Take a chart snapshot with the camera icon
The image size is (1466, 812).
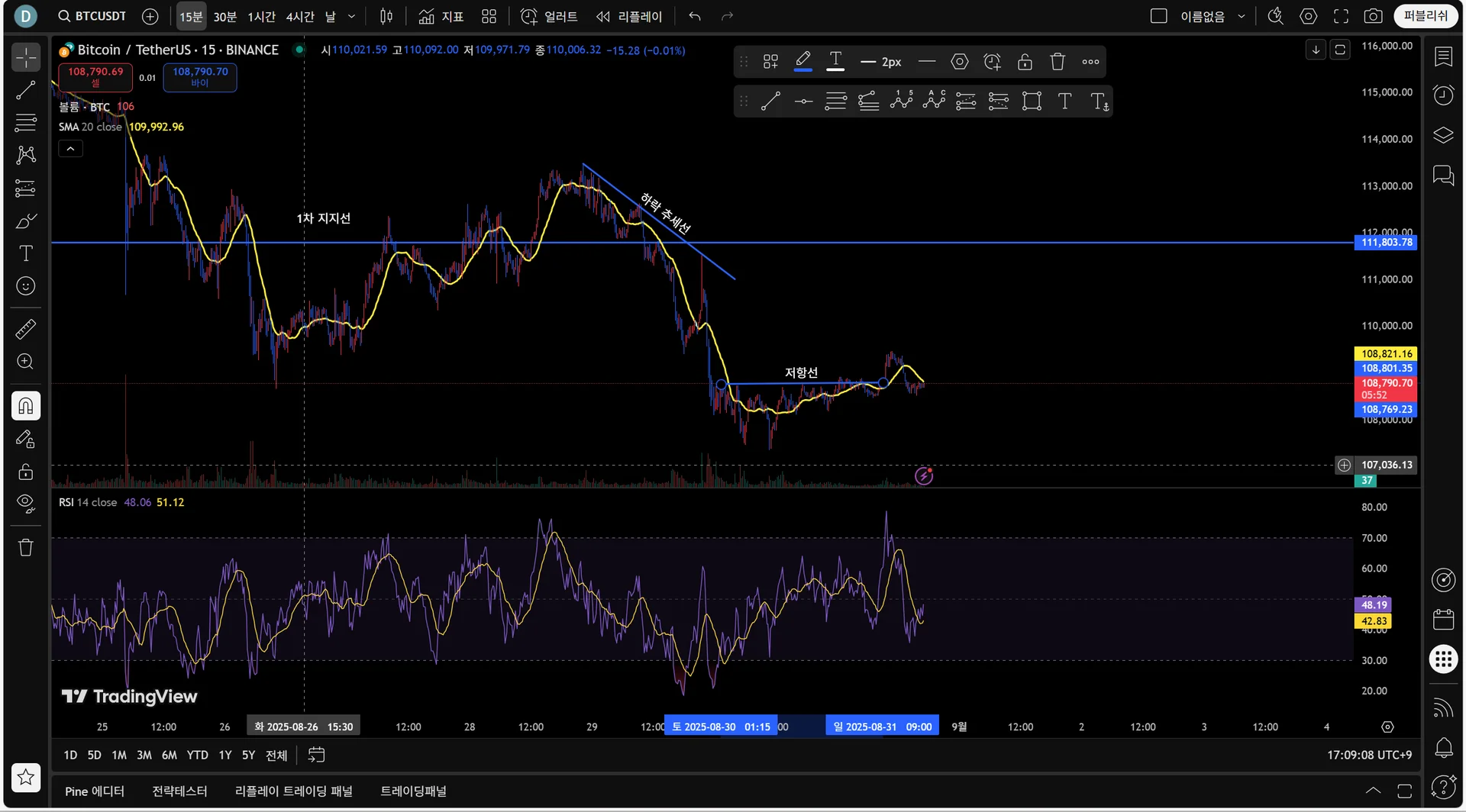point(1373,16)
